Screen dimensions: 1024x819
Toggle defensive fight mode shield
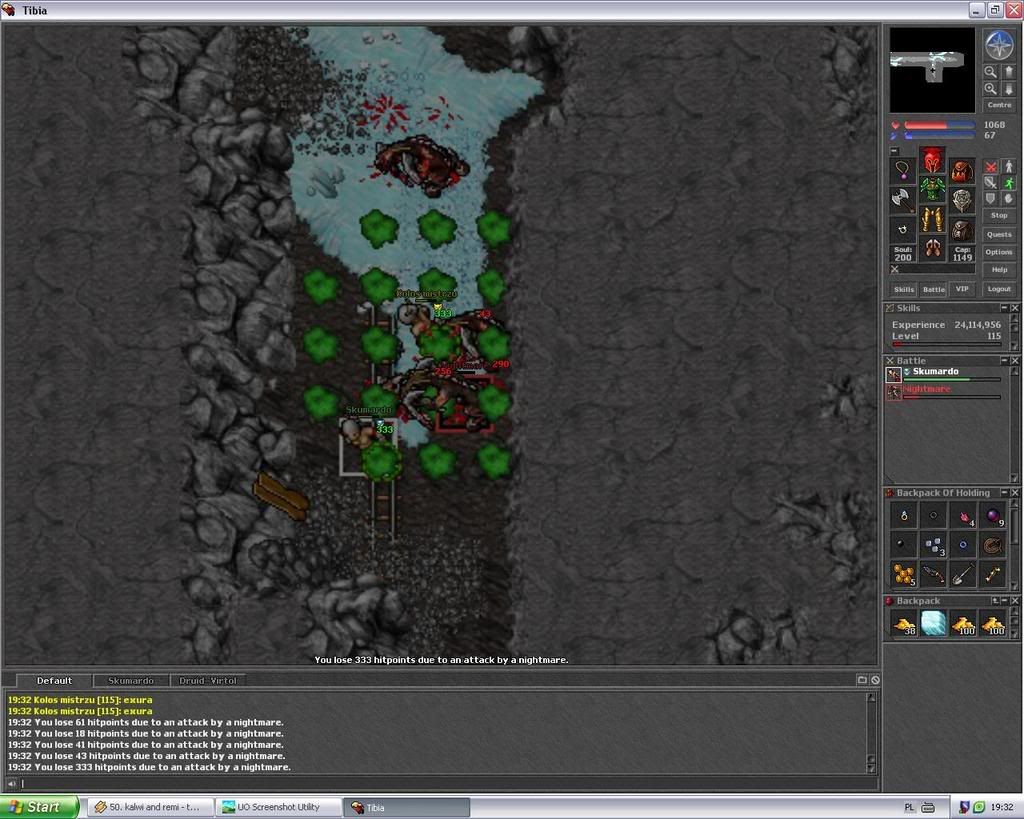point(991,199)
